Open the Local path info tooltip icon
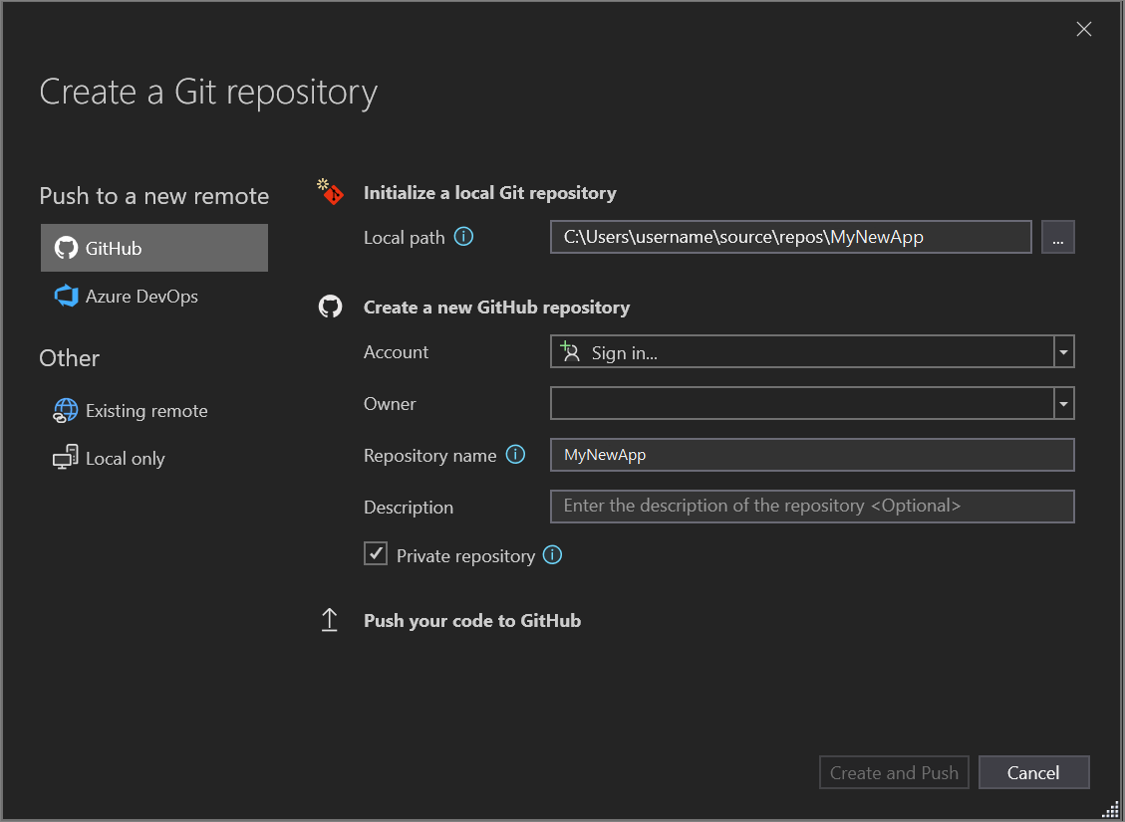 pos(461,236)
